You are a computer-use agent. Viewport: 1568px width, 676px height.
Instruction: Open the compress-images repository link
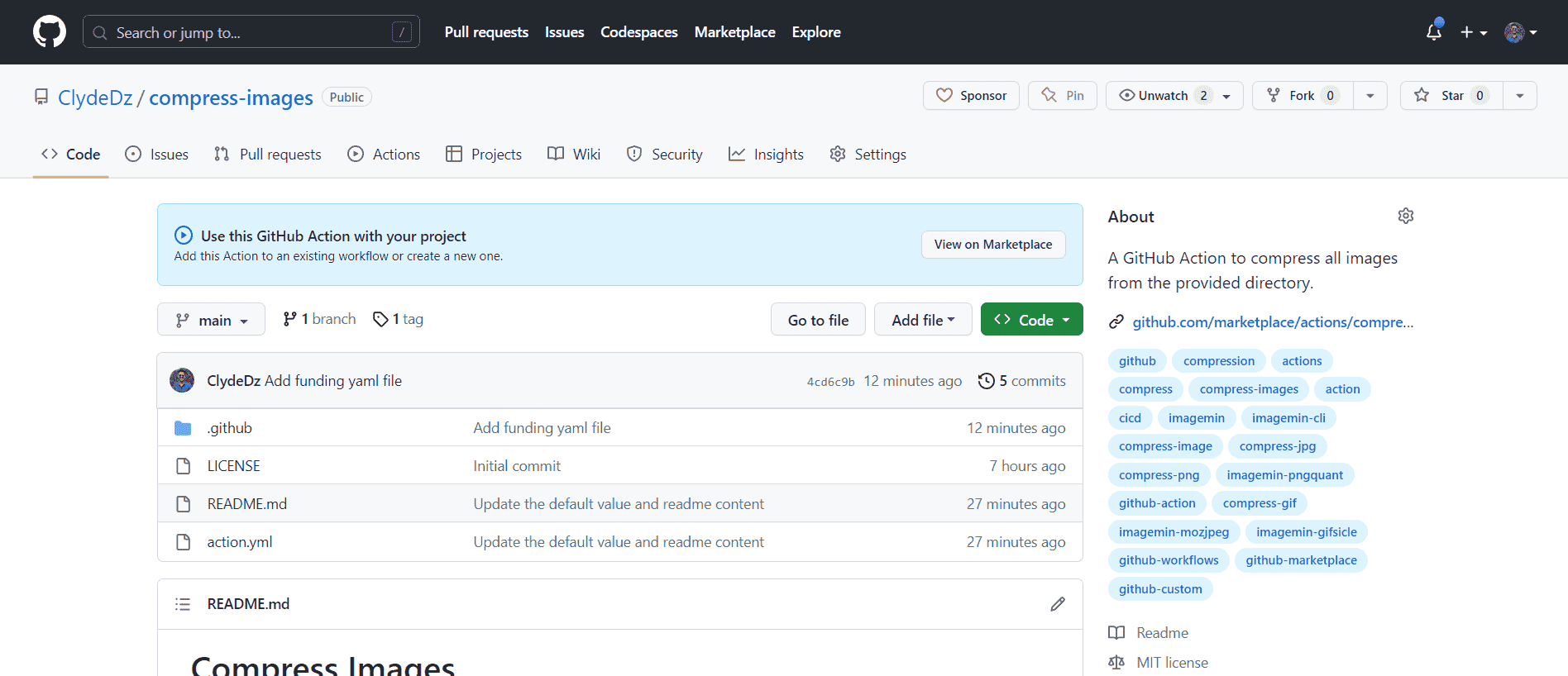click(231, 98)
